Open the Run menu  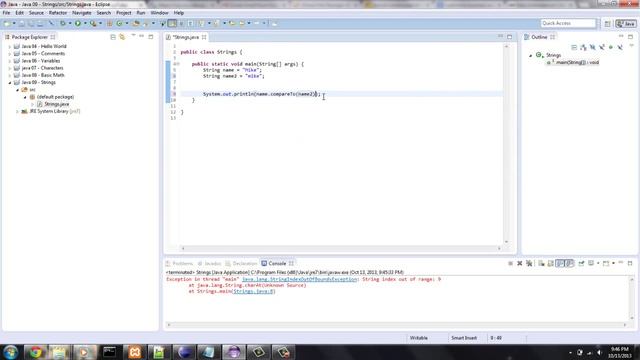(x=141, y=13)
